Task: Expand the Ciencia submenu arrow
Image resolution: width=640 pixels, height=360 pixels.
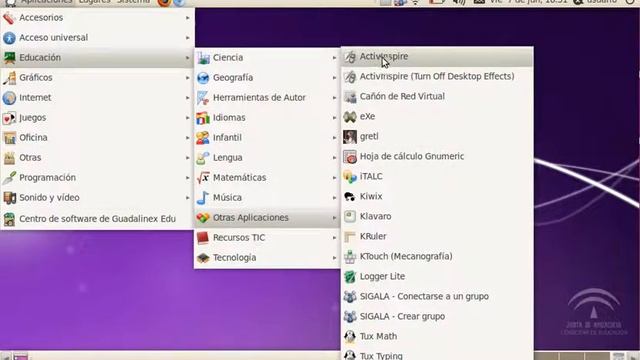Action: (x=334, y=58)
